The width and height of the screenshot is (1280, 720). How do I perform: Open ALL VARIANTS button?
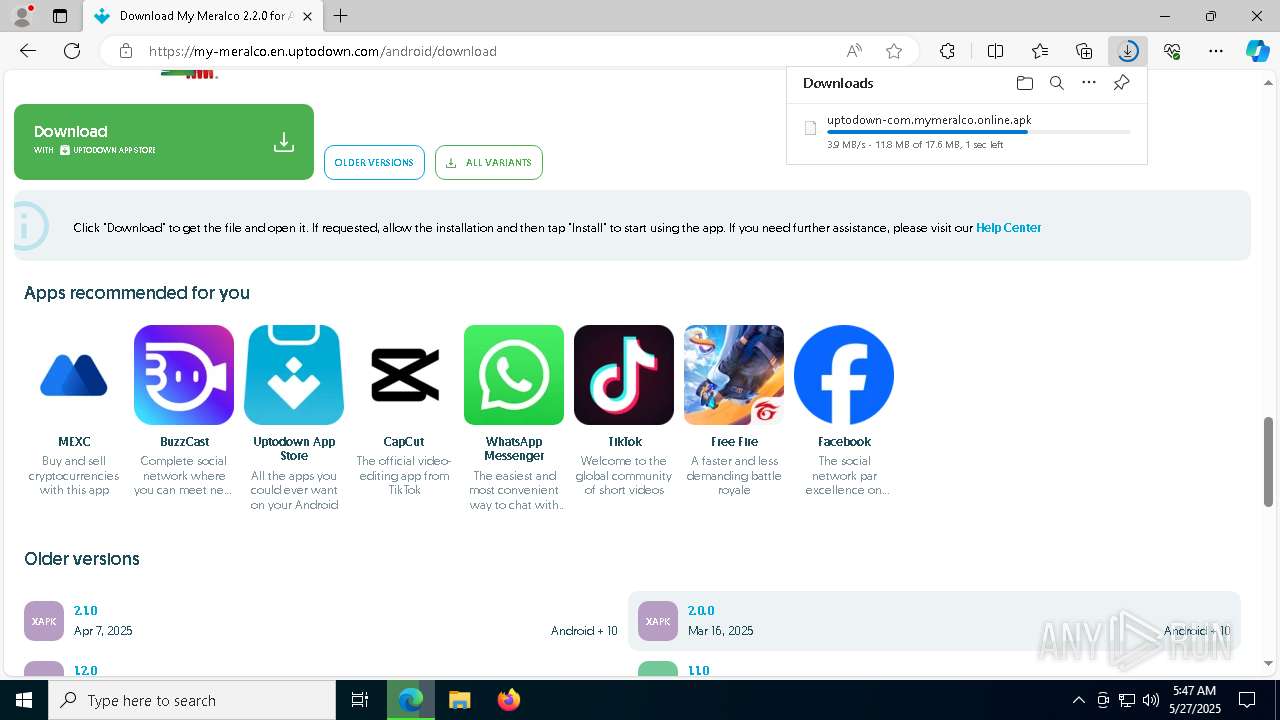point(489,163)
